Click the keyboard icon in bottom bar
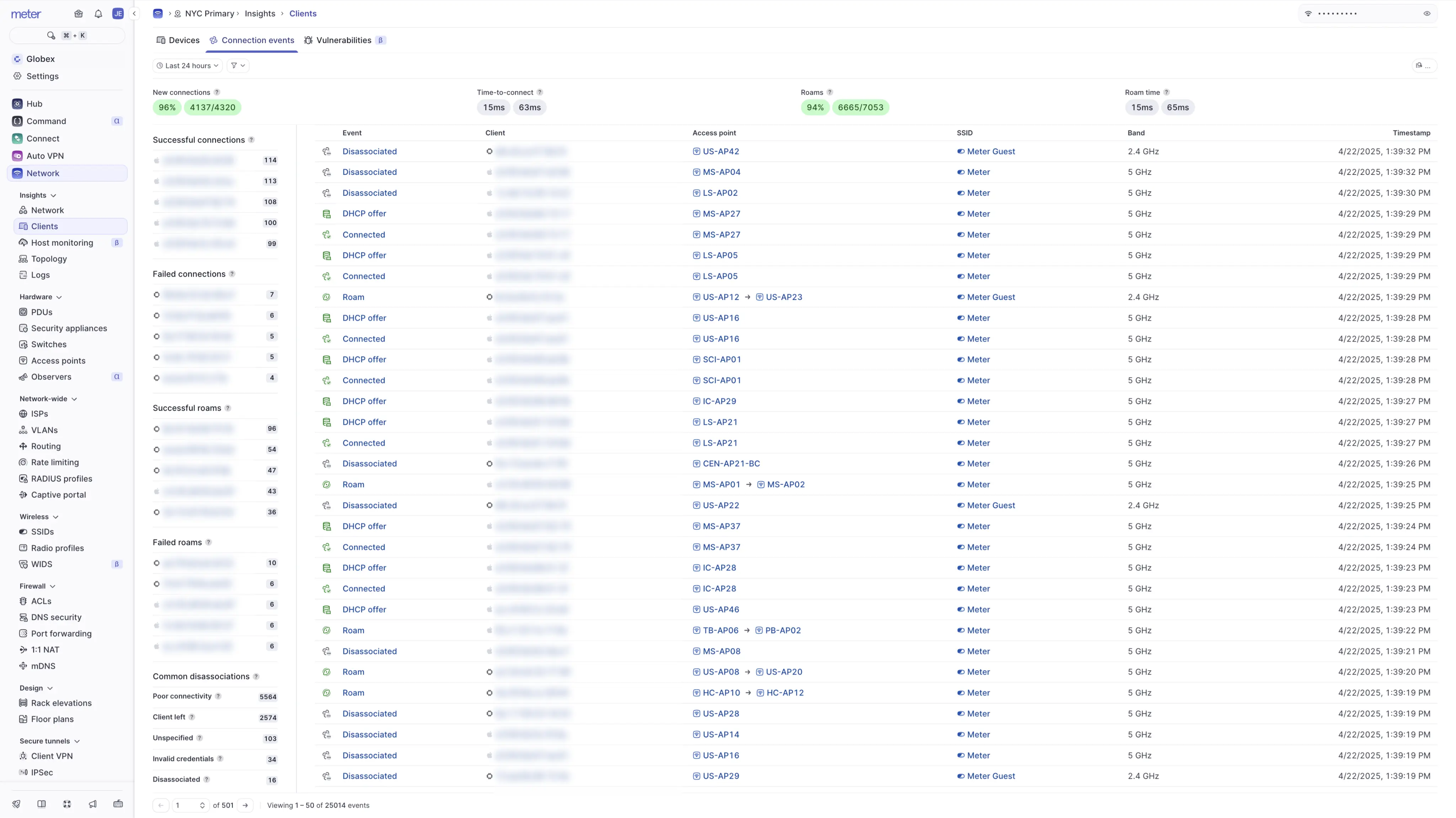The width and height of the screenshot is (1456, 818). click(x=118, y=804)
